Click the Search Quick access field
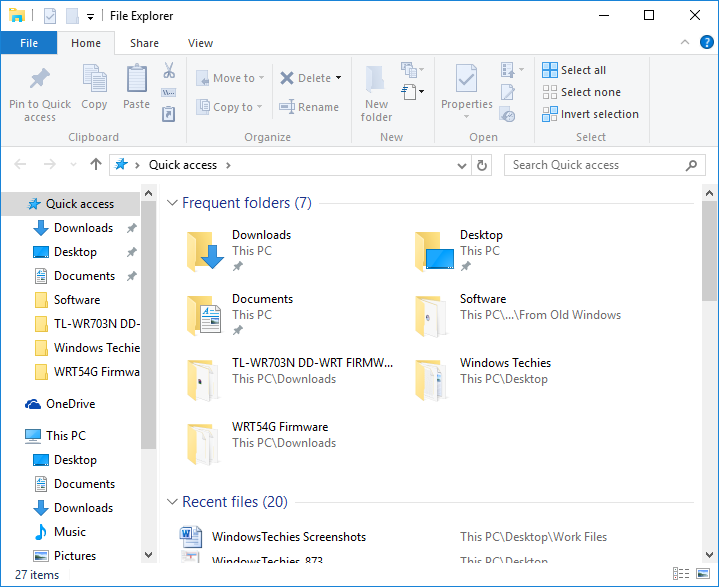719x587 pixels. 604,165
